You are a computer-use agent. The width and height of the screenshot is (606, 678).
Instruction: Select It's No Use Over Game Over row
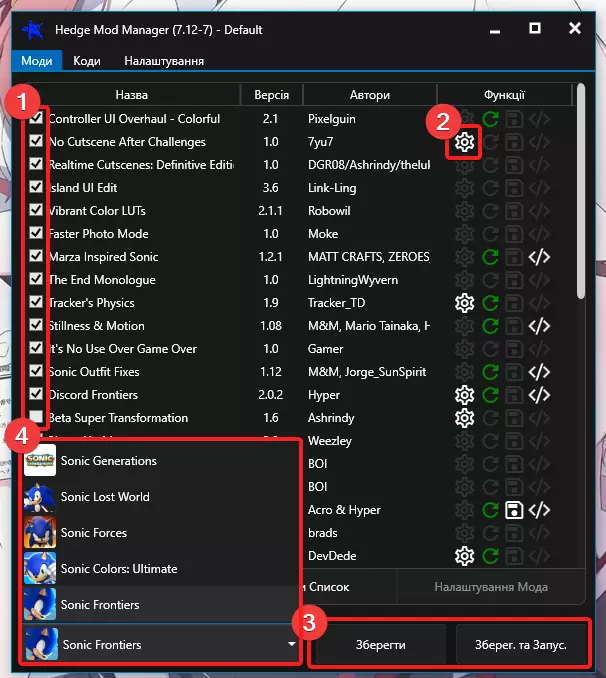[x=300, y=349]
